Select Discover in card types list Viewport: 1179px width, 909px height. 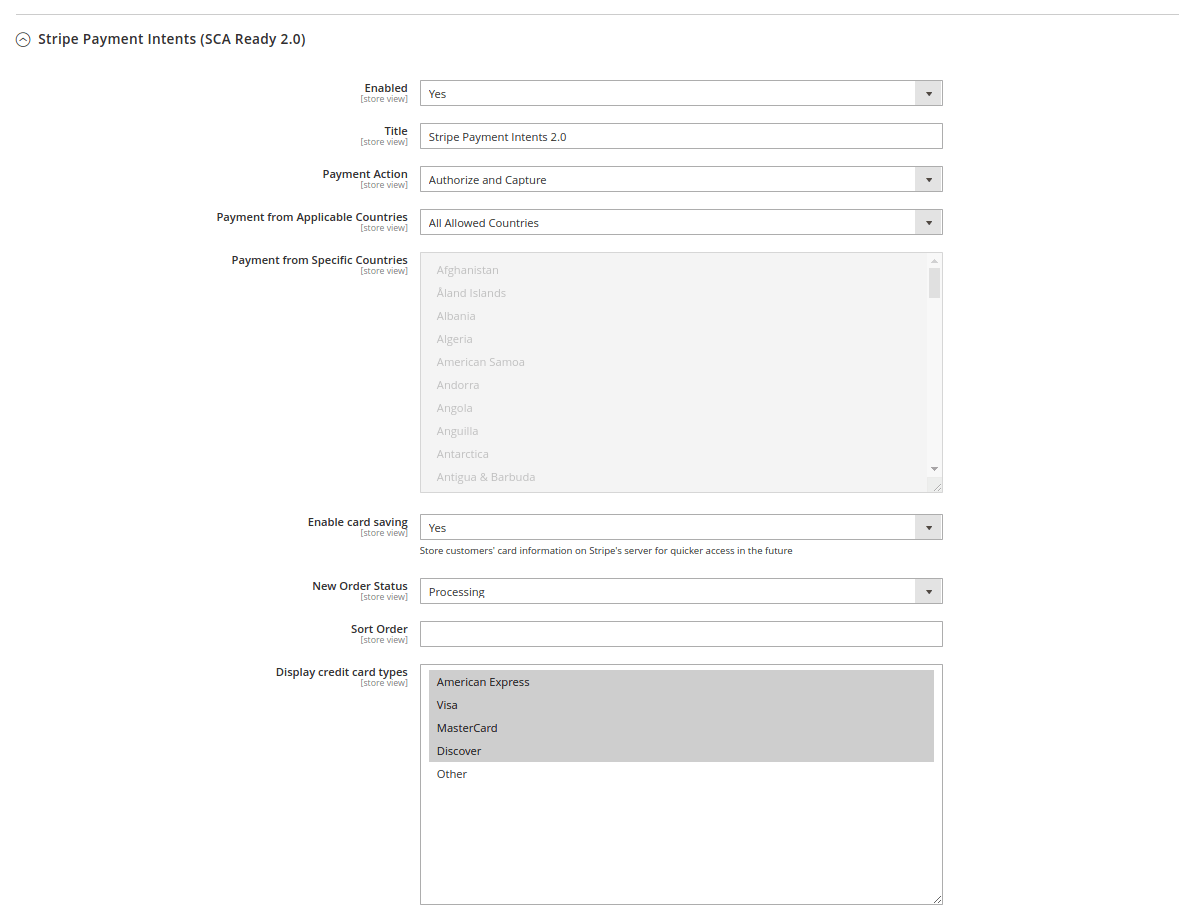pyautogui.click(x=459, y=751)
